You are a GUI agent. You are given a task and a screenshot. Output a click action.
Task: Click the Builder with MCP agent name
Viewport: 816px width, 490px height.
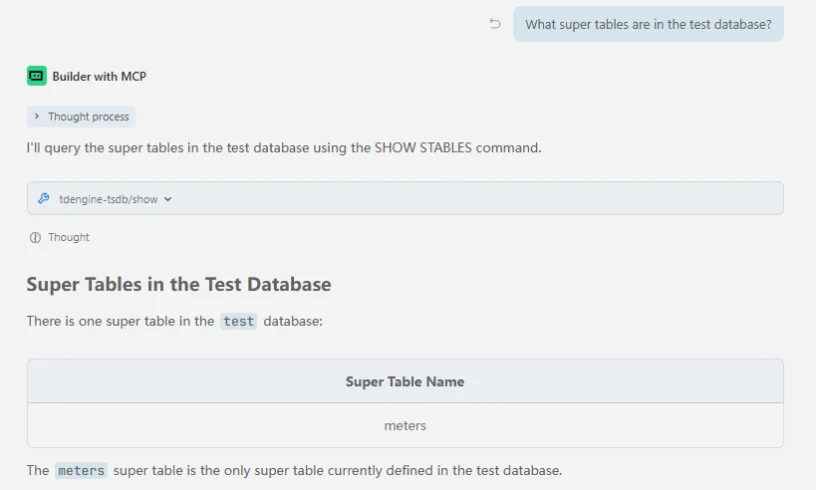click(x=99, y=76)
